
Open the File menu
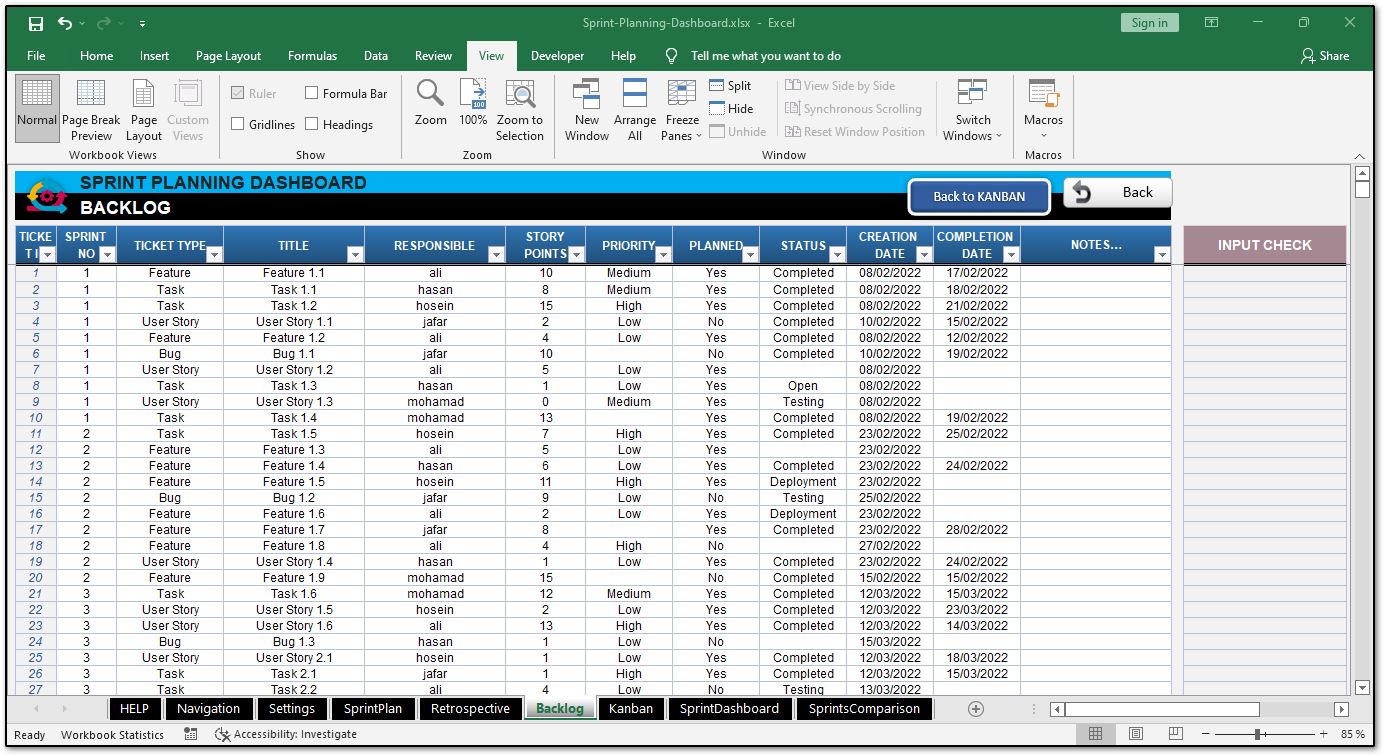click(36, 56)
